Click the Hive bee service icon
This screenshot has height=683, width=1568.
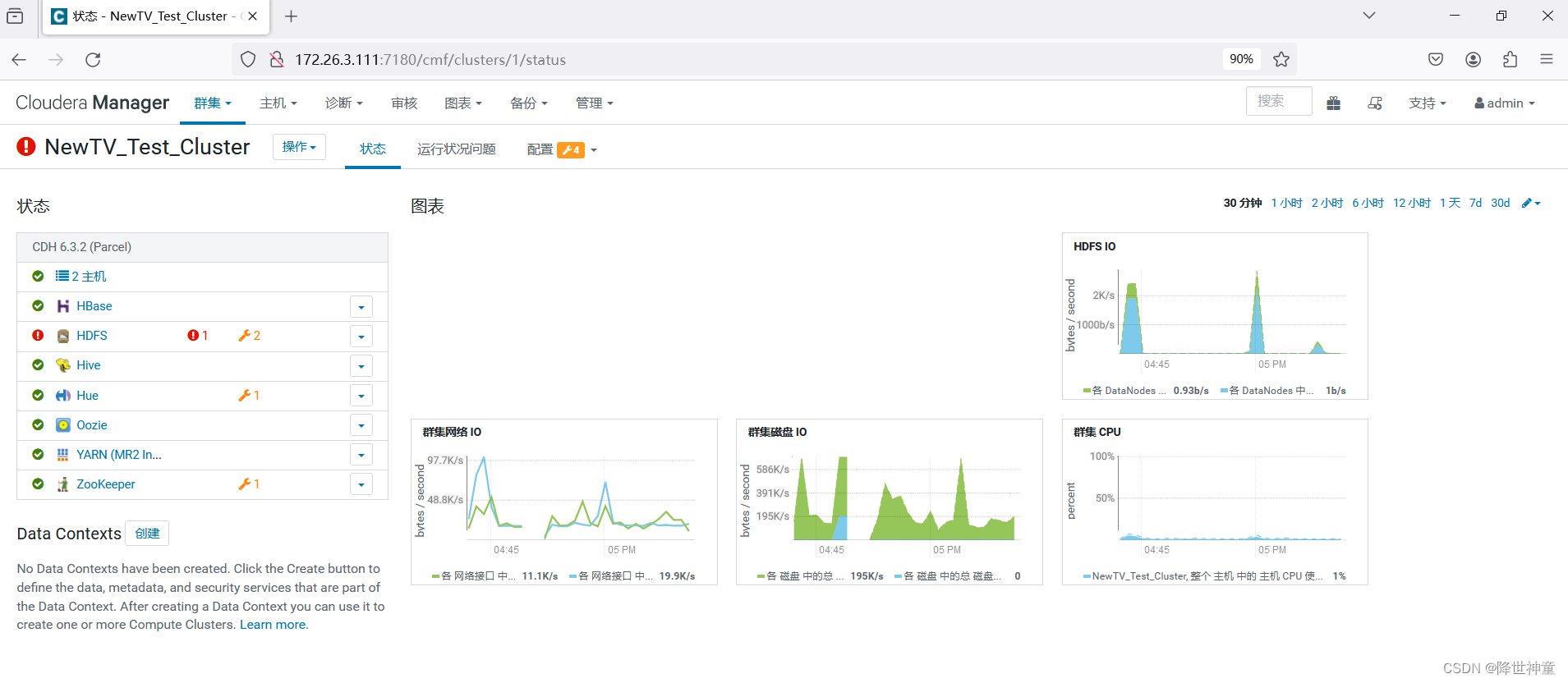tap(63, 365)
